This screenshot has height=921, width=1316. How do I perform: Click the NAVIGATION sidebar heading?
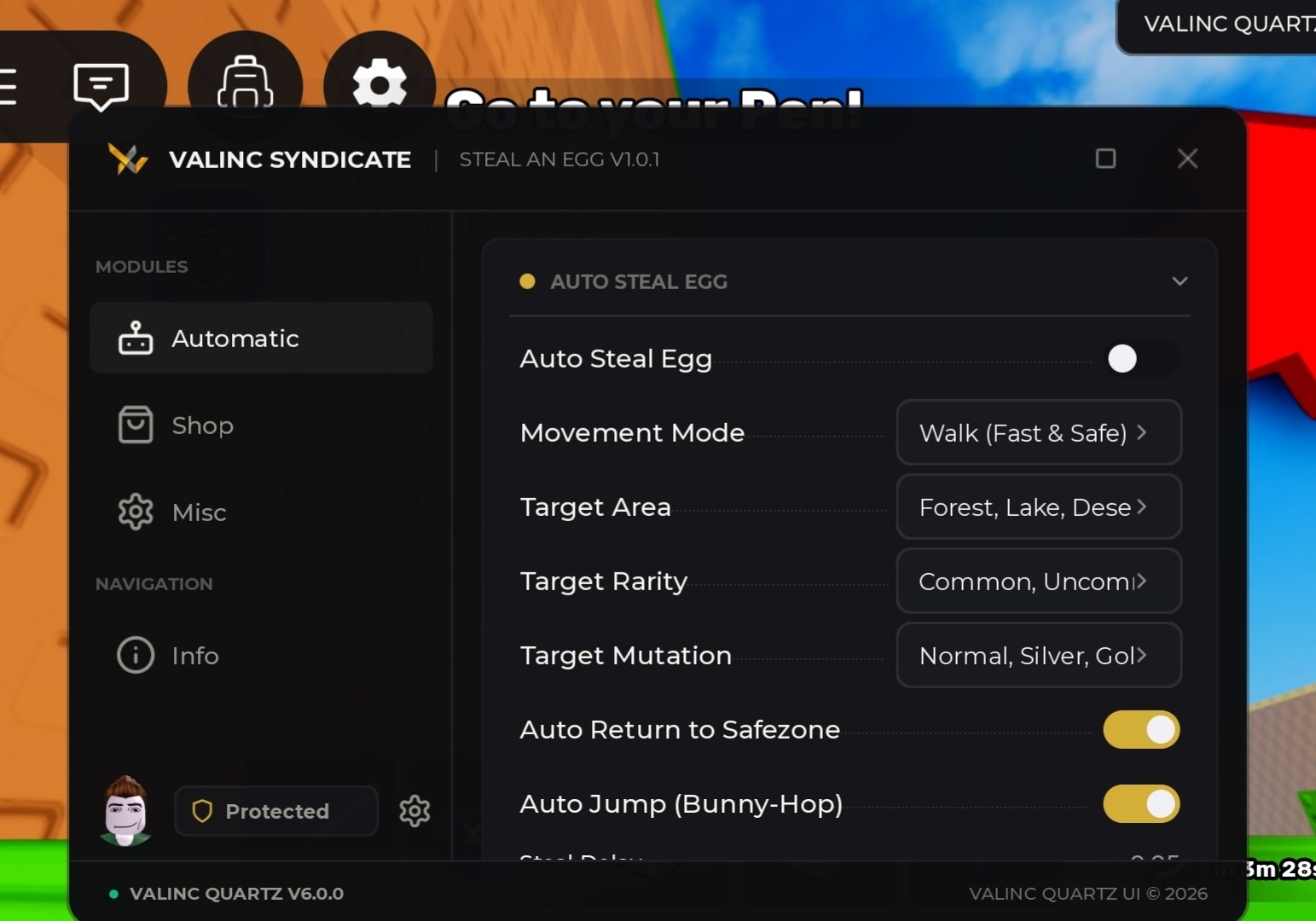coord(154,584)
